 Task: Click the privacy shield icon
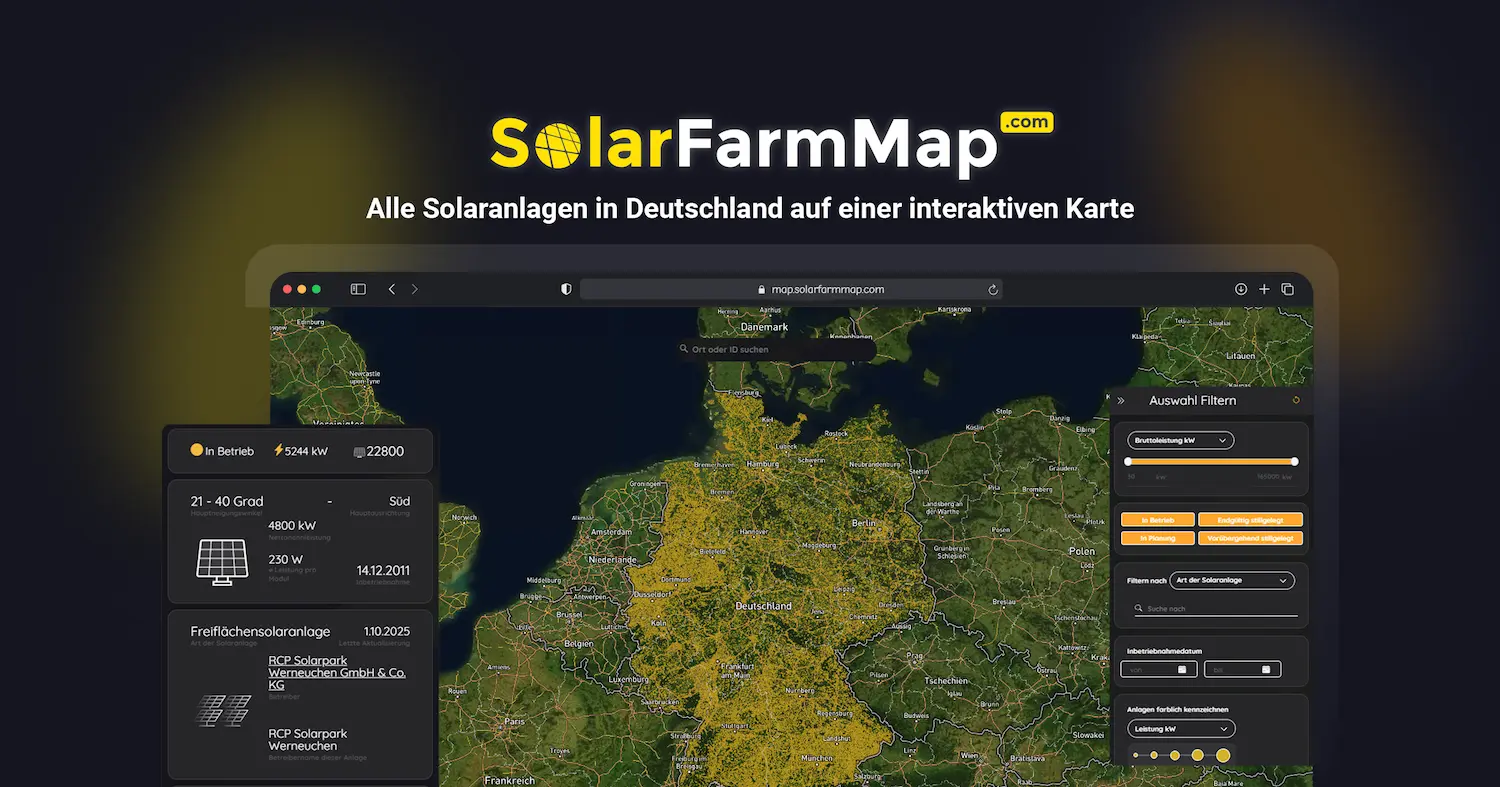566,289
